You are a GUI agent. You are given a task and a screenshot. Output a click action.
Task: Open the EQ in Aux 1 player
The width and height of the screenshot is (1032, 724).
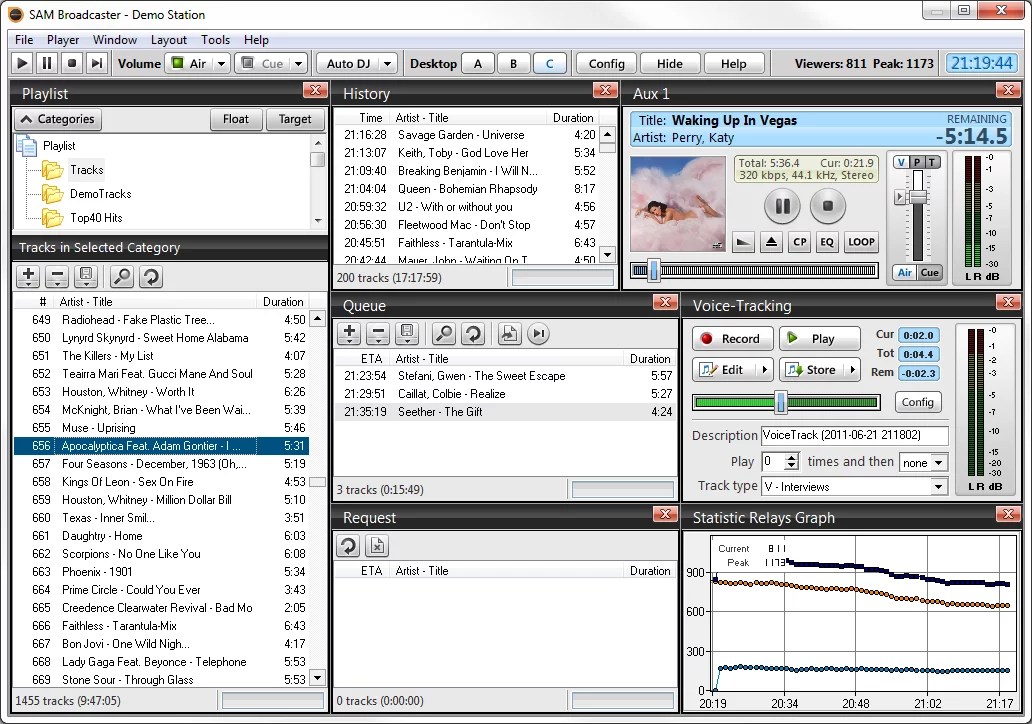point(826,242)
